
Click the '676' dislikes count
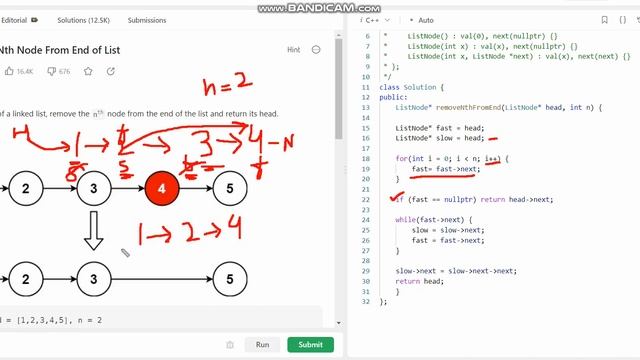click(64, 71)
